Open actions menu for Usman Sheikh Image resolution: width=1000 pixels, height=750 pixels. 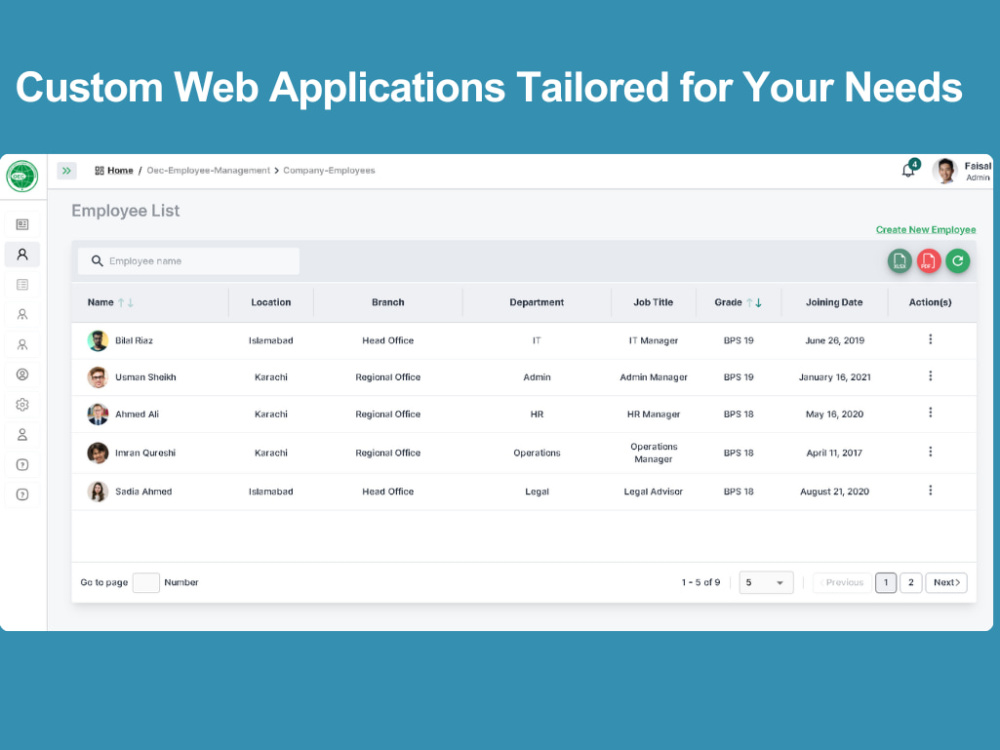coord(930,376)
